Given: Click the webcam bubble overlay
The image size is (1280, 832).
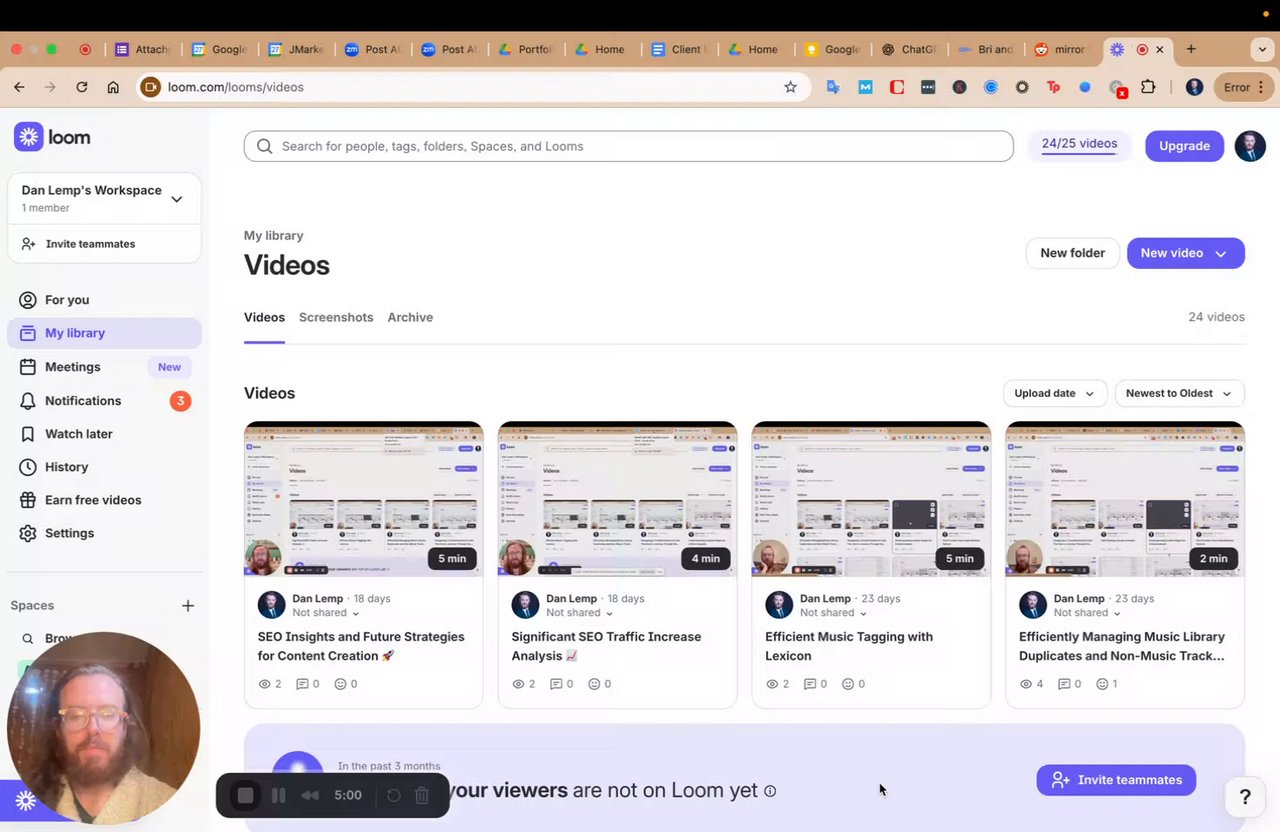Looking at the screenshot, I should pyautogui.click(x=103, y=728).
